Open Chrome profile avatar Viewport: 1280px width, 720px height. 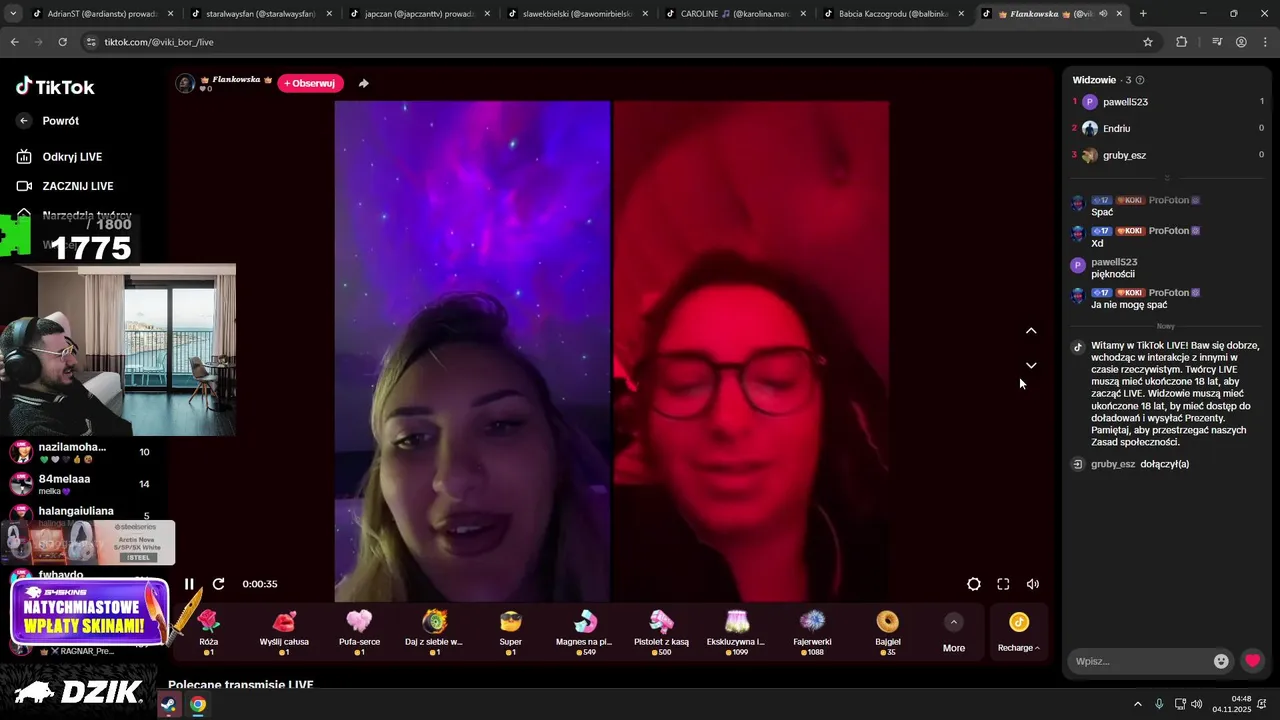coord(1241,42)
